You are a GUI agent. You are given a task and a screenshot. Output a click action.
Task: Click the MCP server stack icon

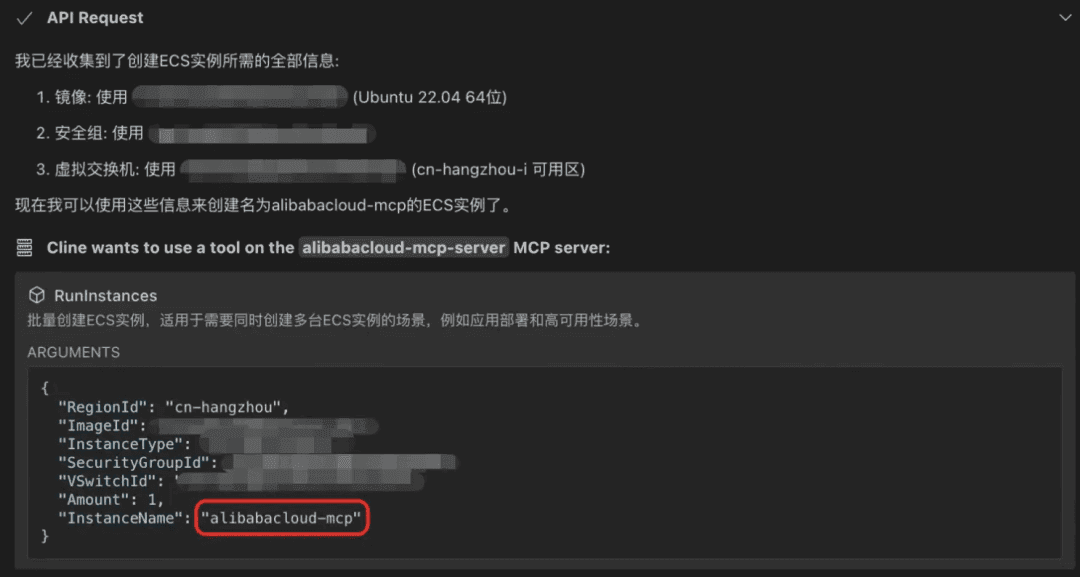(24, 248)
